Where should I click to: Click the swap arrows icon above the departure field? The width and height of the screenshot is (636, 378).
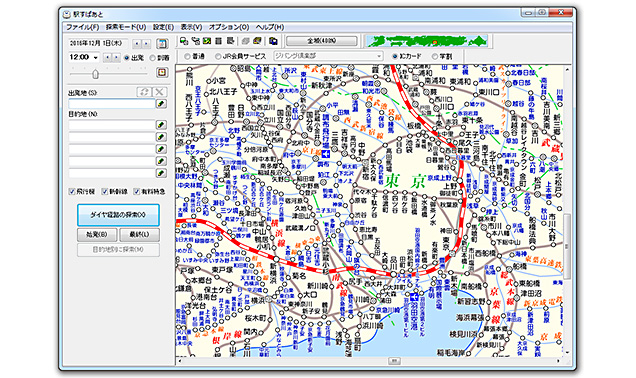tap(144, 92)
